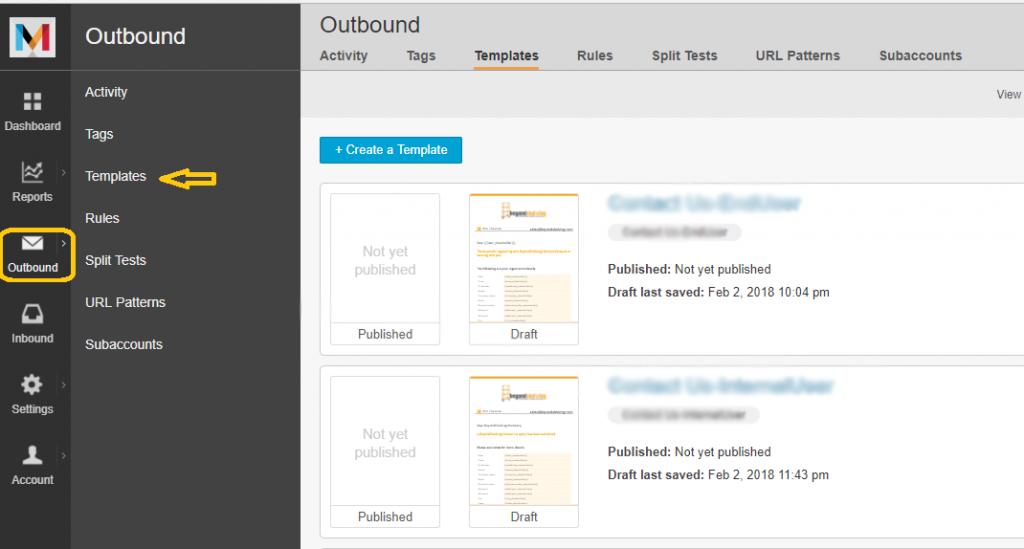1024x549 pixels.
Task: Open the Dashboard grid icon
Action: coord(33,102)
